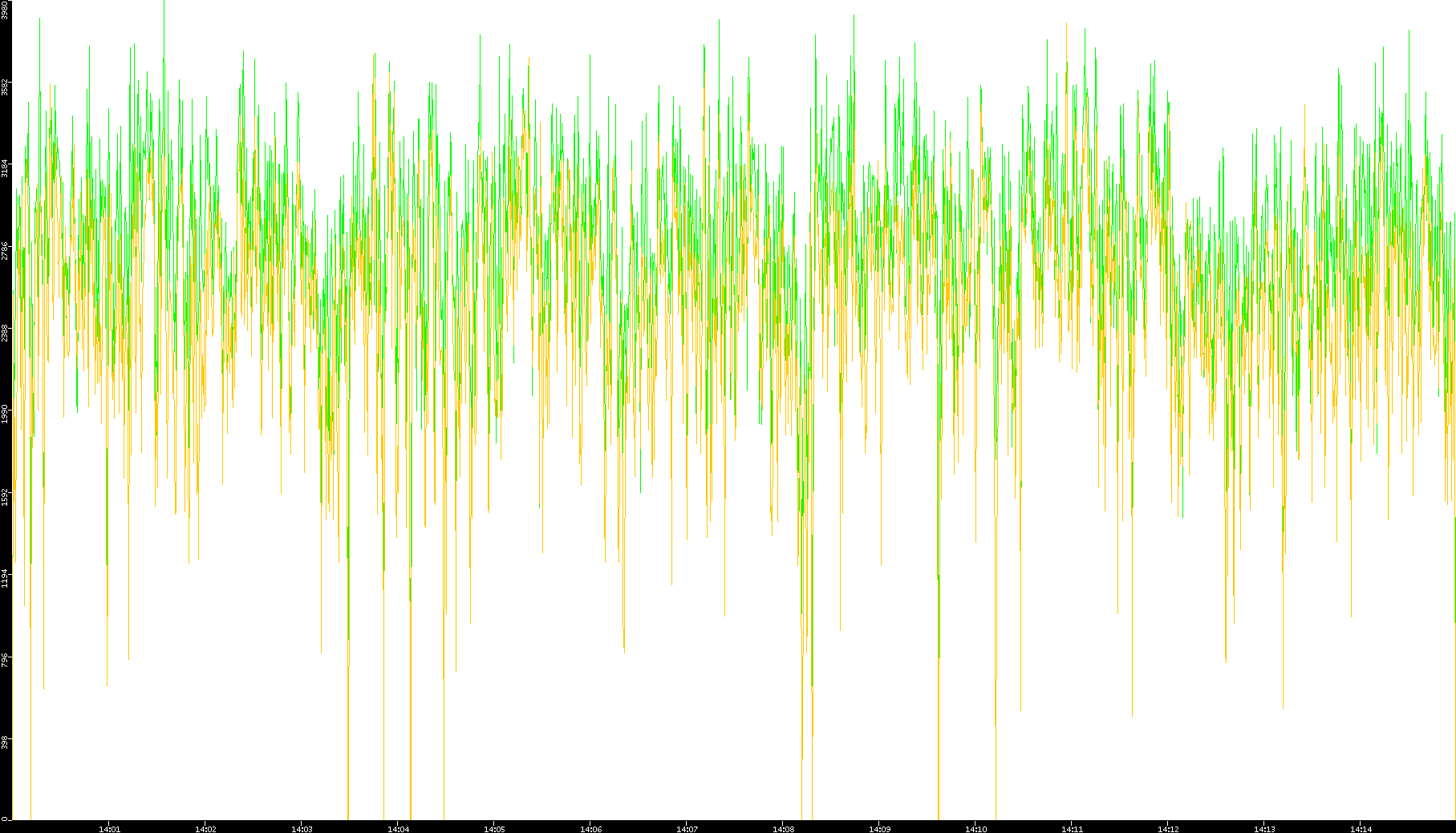Screen dimensions: 1456x833
Task: Click the 3184 value axis label
Action: (x=6, y=168)
